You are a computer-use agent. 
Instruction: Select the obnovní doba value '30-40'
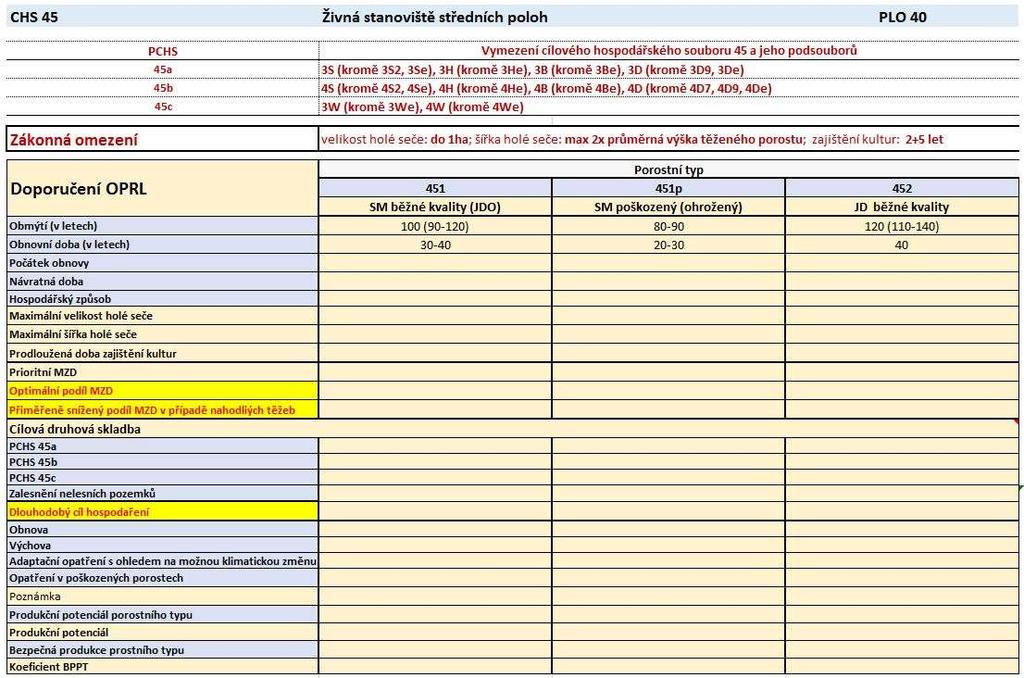click(435, 245)
